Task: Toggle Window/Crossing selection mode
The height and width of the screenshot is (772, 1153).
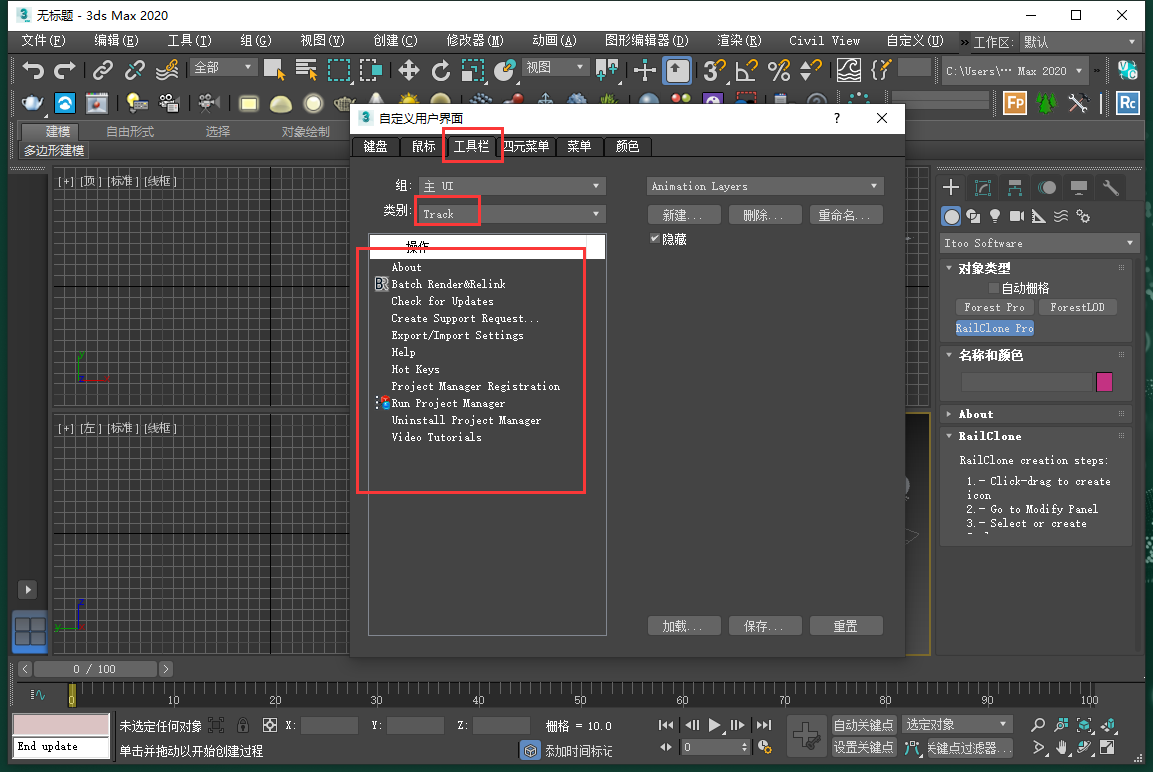Action: pos(371,71)
